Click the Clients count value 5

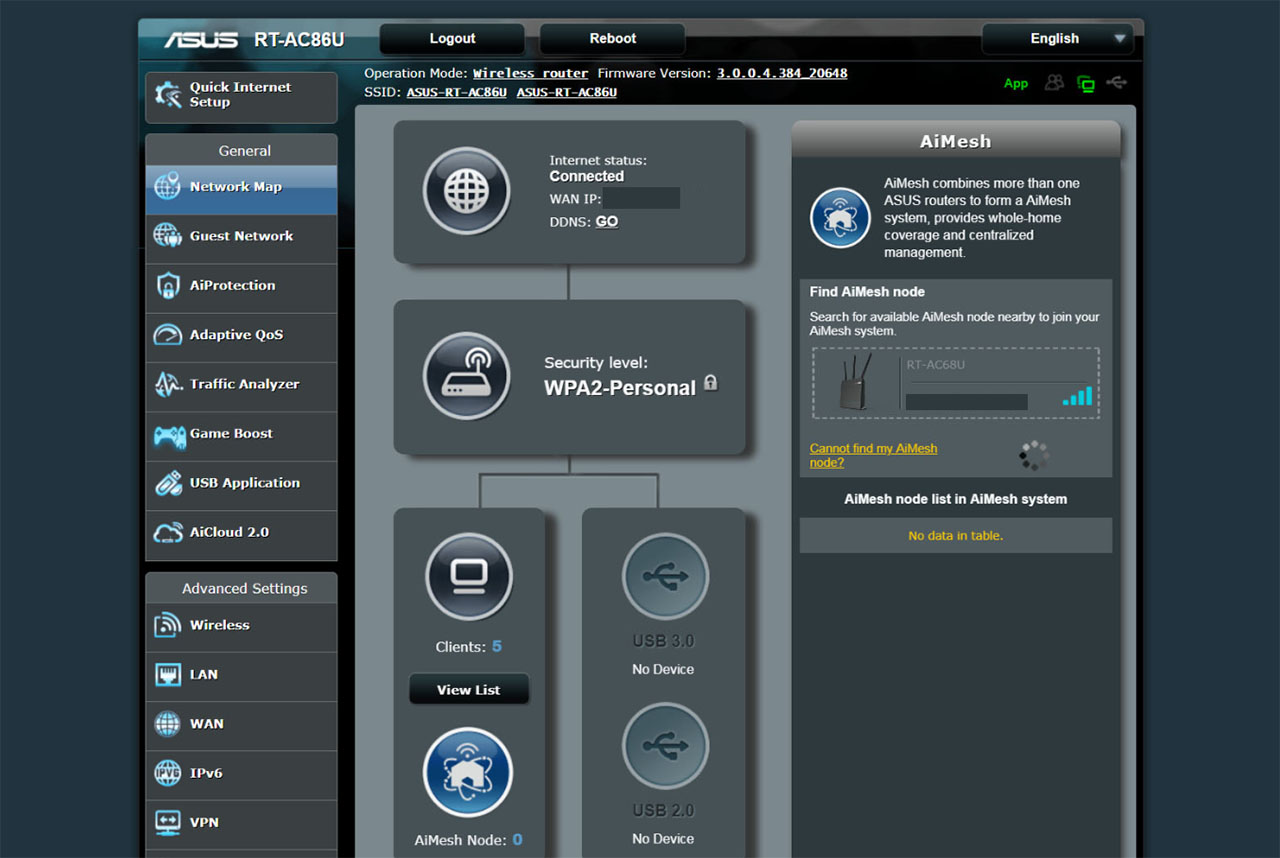[497, 647]
